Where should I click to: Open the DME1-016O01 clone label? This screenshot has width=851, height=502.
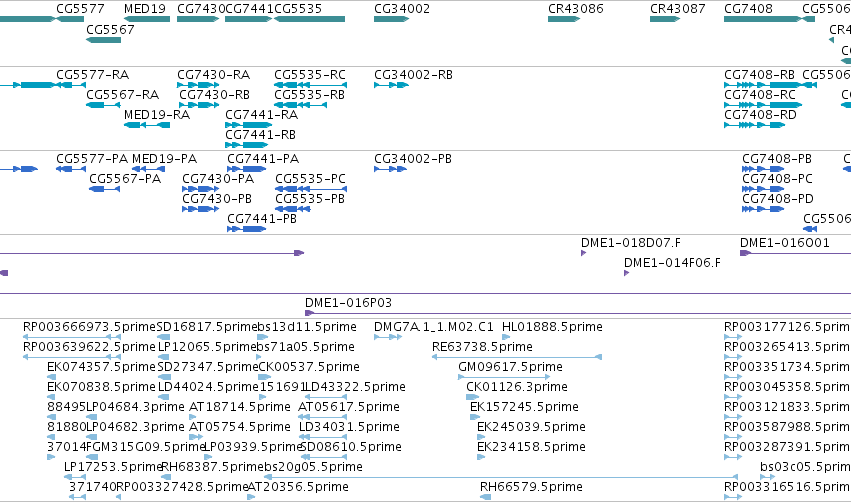(785, 243)
